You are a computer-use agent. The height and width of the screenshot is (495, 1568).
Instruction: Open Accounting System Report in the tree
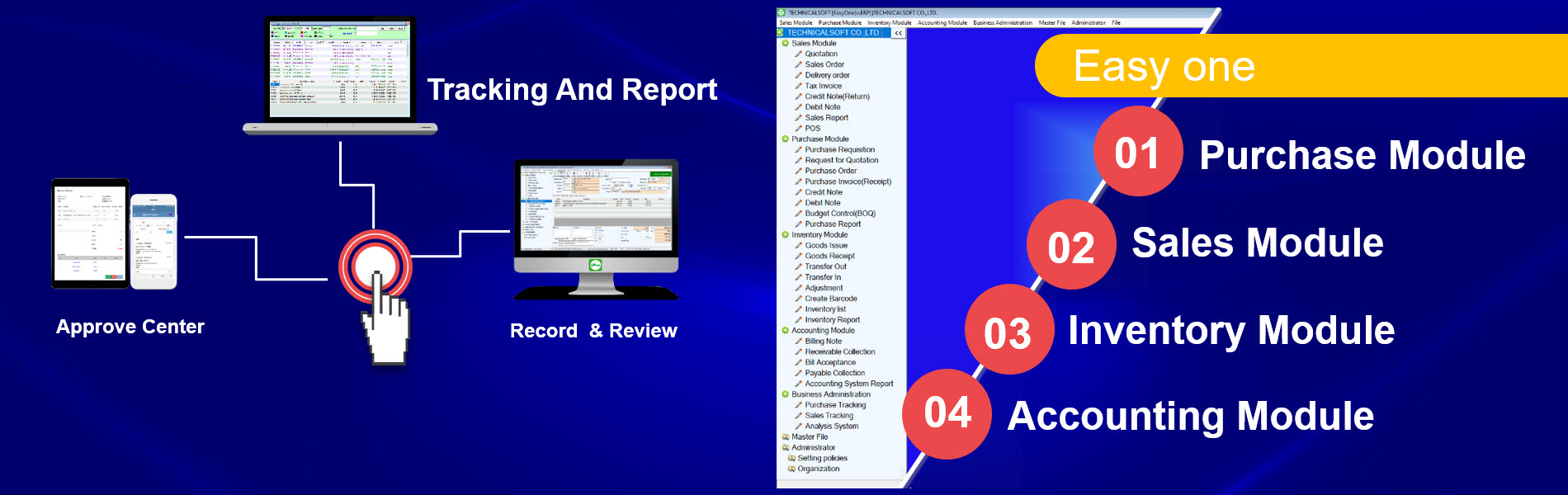click(x=849, y=384)
